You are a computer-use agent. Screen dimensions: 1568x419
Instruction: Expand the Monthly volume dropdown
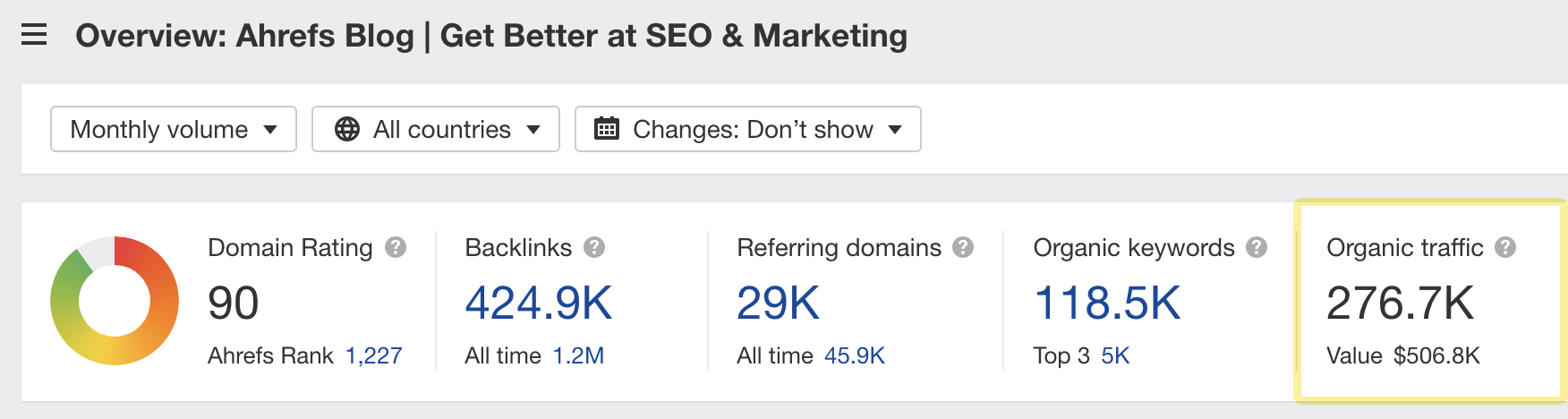click(x=174, y=129)
